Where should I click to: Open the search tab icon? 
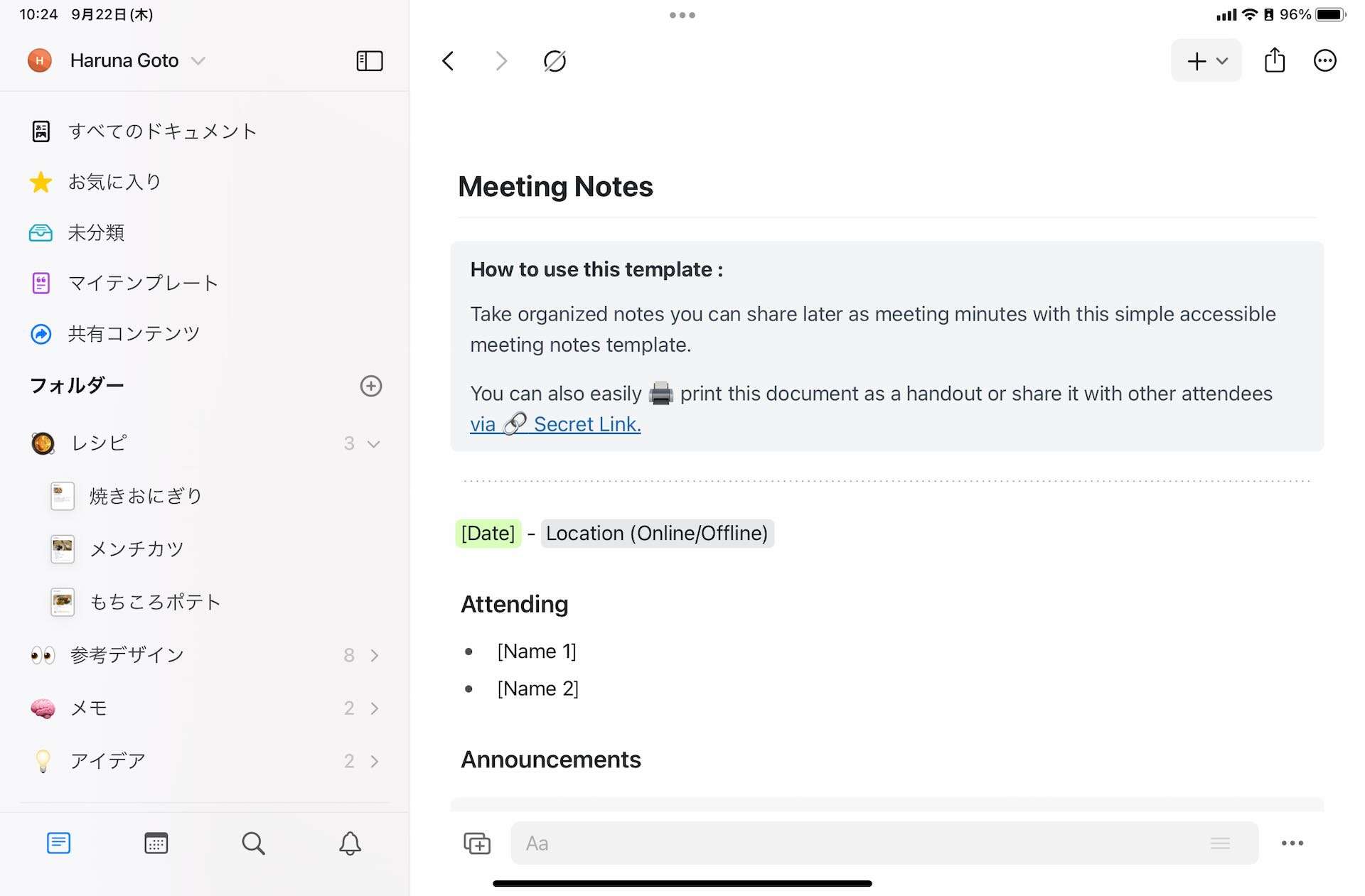(253, 843)
